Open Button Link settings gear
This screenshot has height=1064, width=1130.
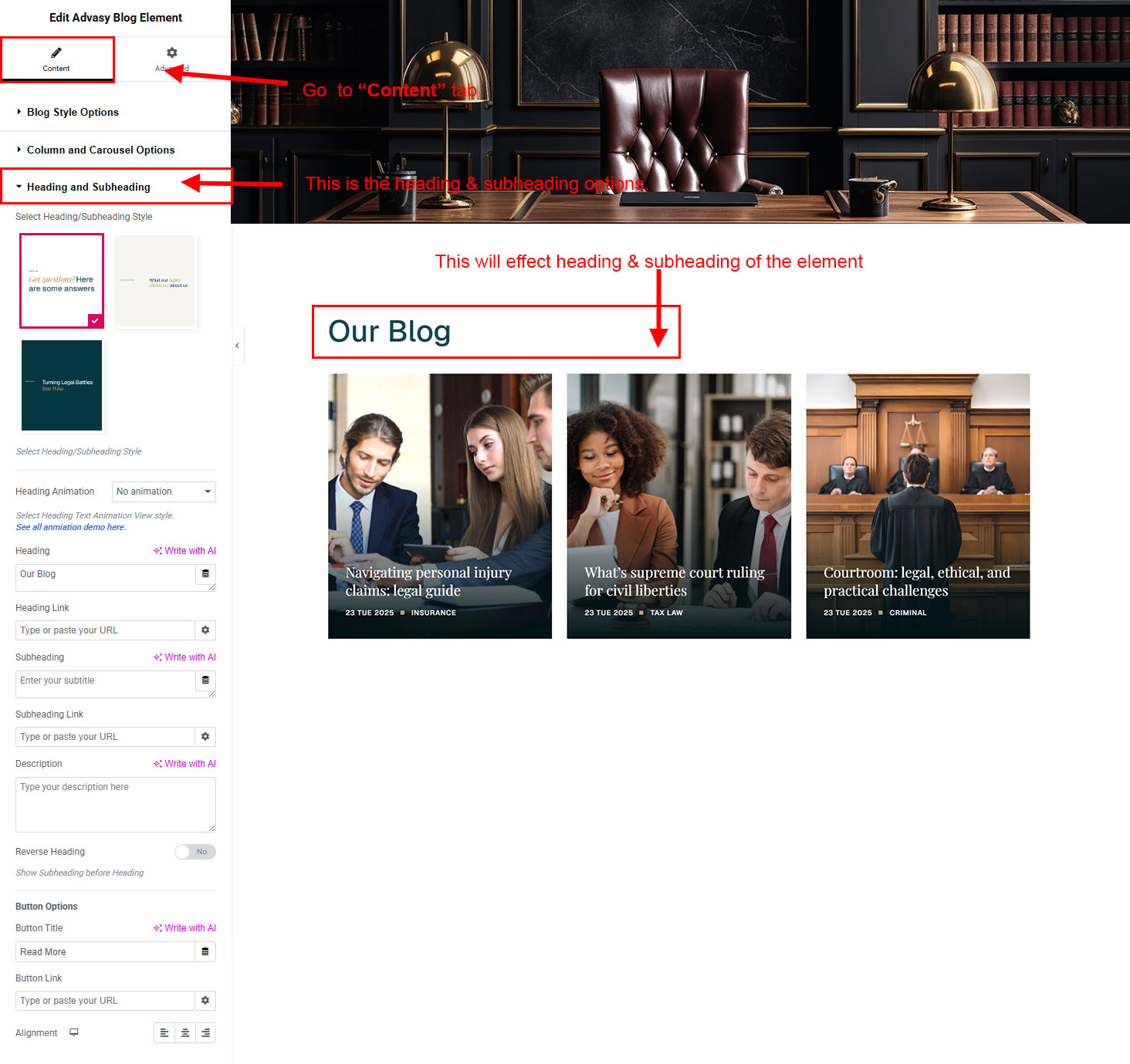pyautogui.click(x=205, y=1001)
